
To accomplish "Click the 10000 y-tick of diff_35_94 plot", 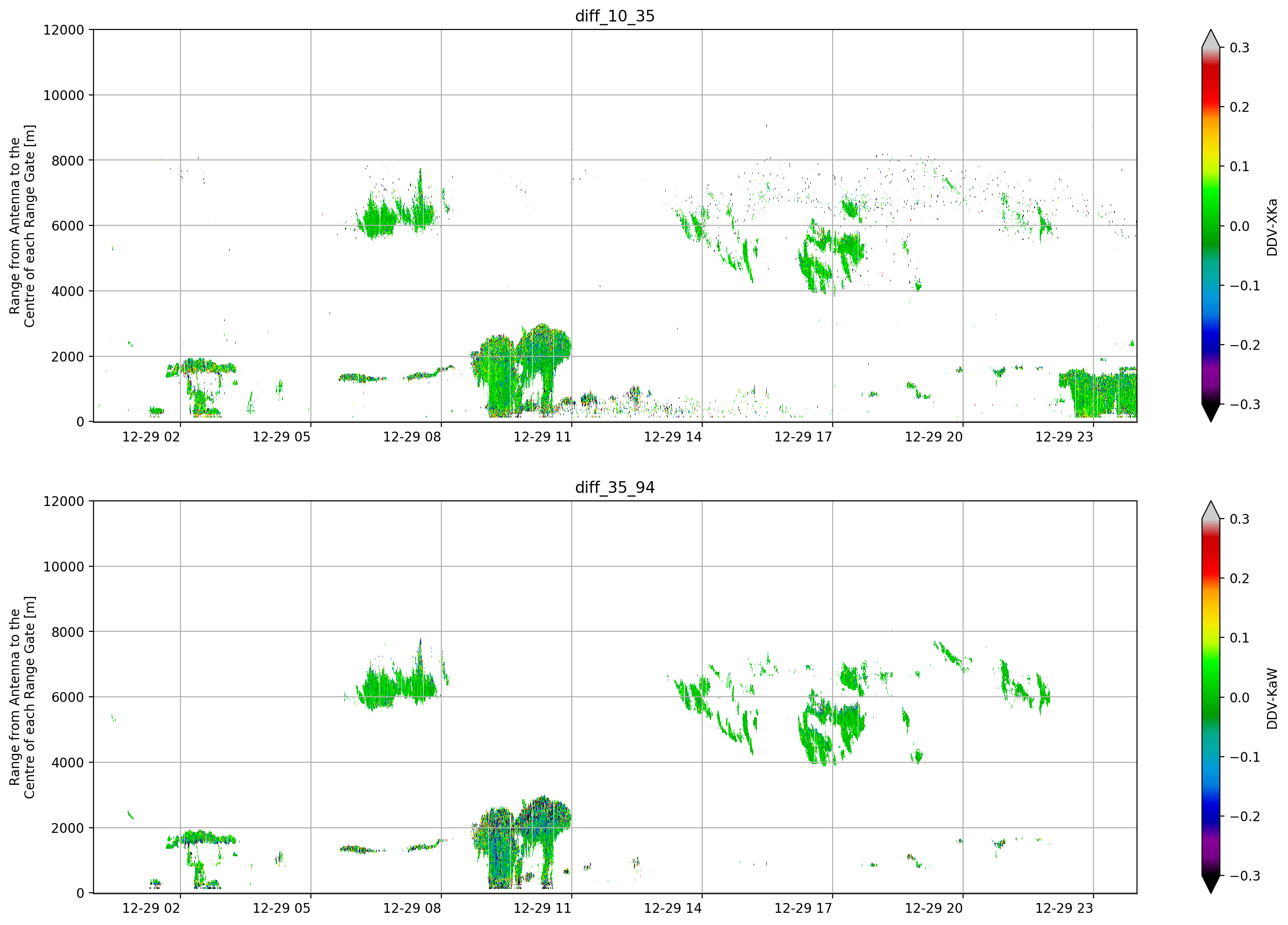I will coord(64,567).
